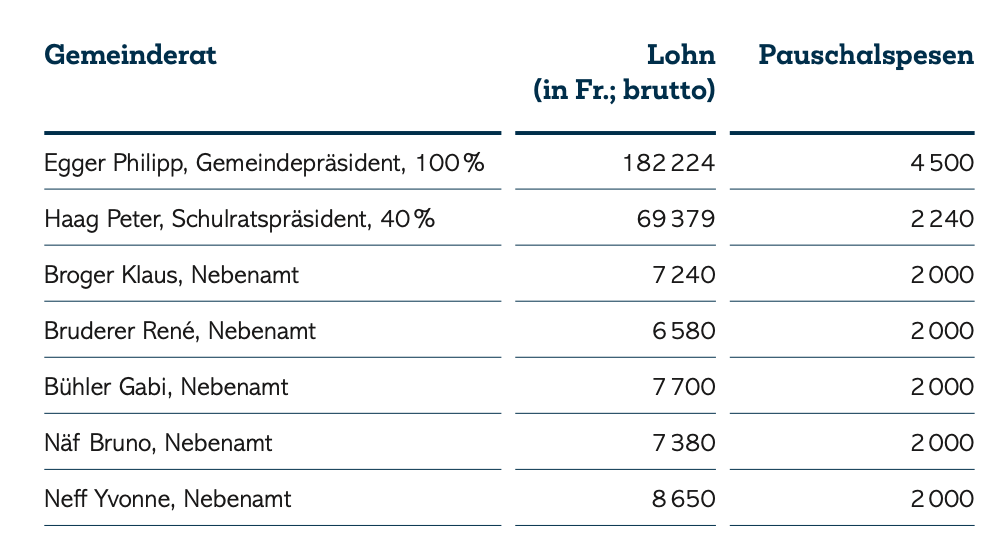
Task: Select Haag Peter, Schulratspräsident entry
Action: [240, 218]
